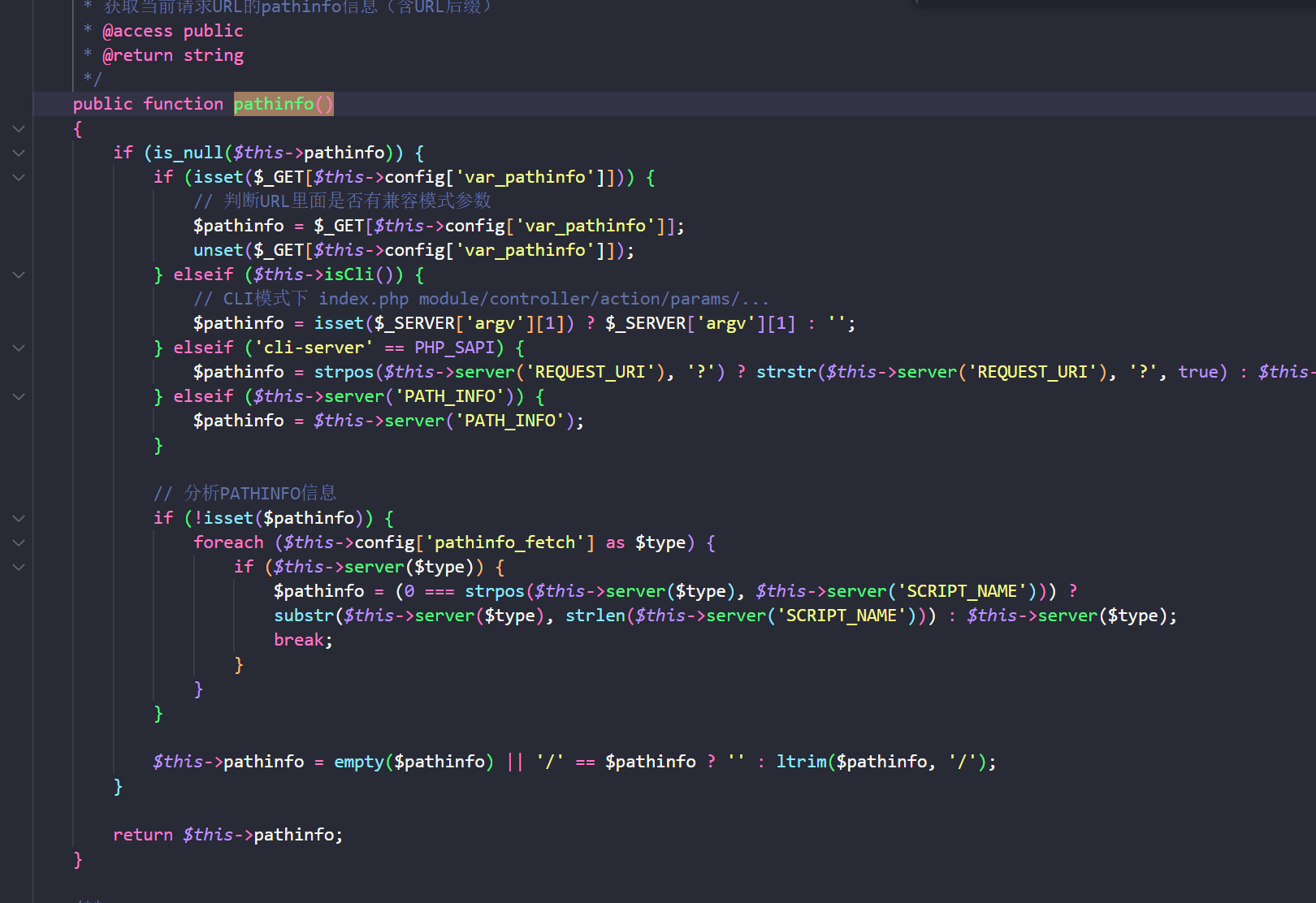The width and height of the screenshot is (1316, 903).
Task: Fold the 'if (isset($_GET[...' block using its gutter chevron
Action: point(19,177)
